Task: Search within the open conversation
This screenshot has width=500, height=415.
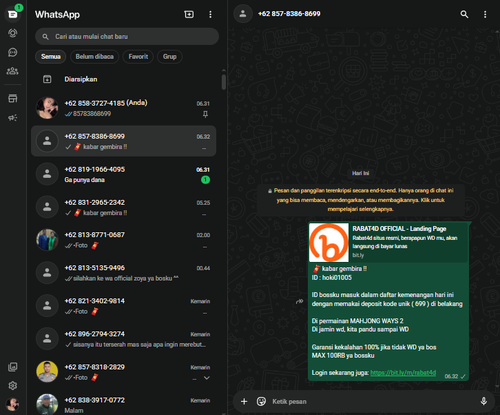Action: [464, 14]
